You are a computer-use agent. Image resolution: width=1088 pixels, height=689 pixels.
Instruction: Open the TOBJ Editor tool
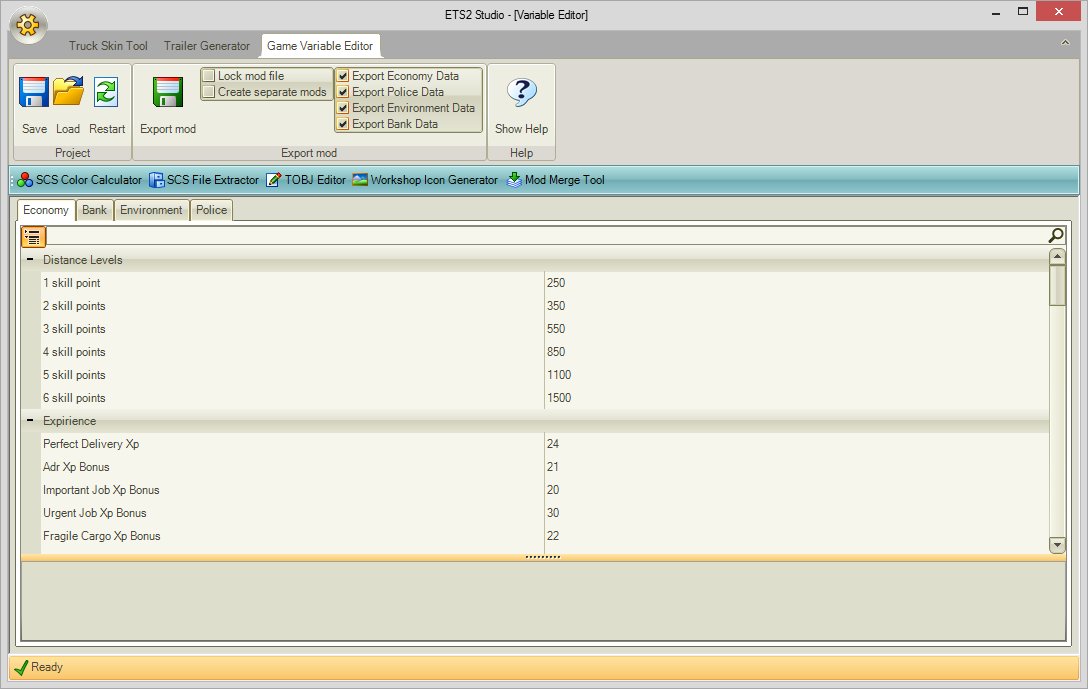306,180
